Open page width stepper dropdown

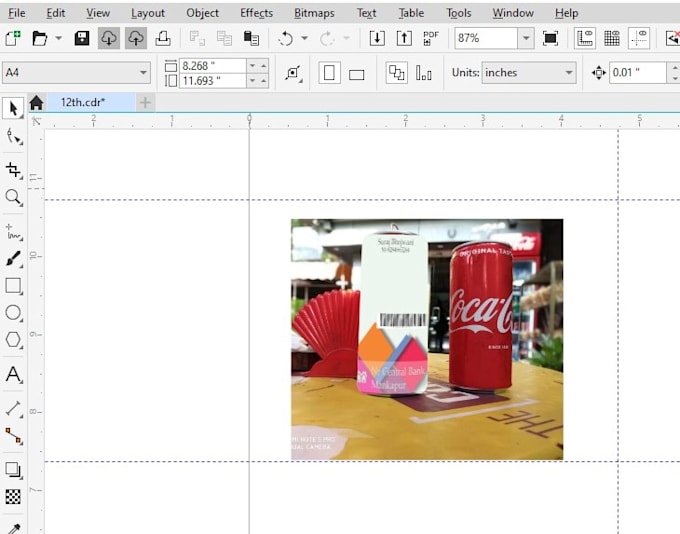pyautogui.click(x=252, y=66)
